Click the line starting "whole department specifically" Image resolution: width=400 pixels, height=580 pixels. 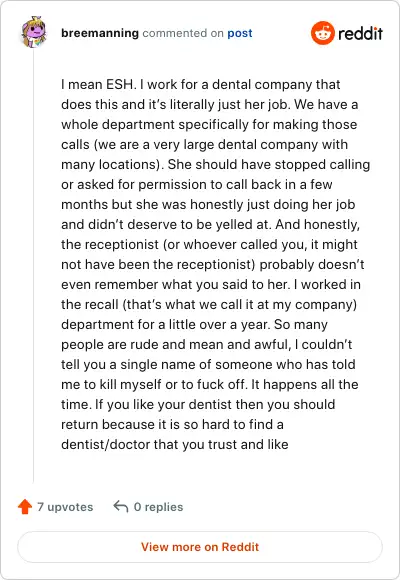209,124
